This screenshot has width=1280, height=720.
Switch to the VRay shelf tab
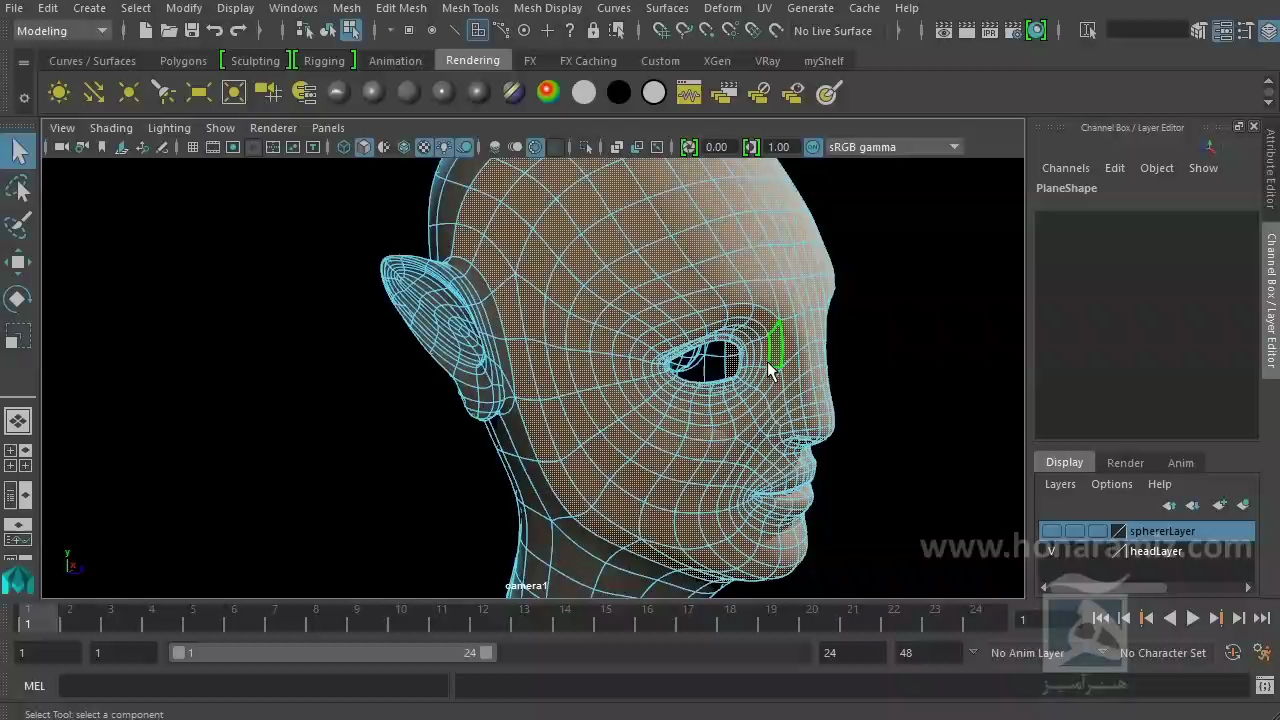[767, 61]
